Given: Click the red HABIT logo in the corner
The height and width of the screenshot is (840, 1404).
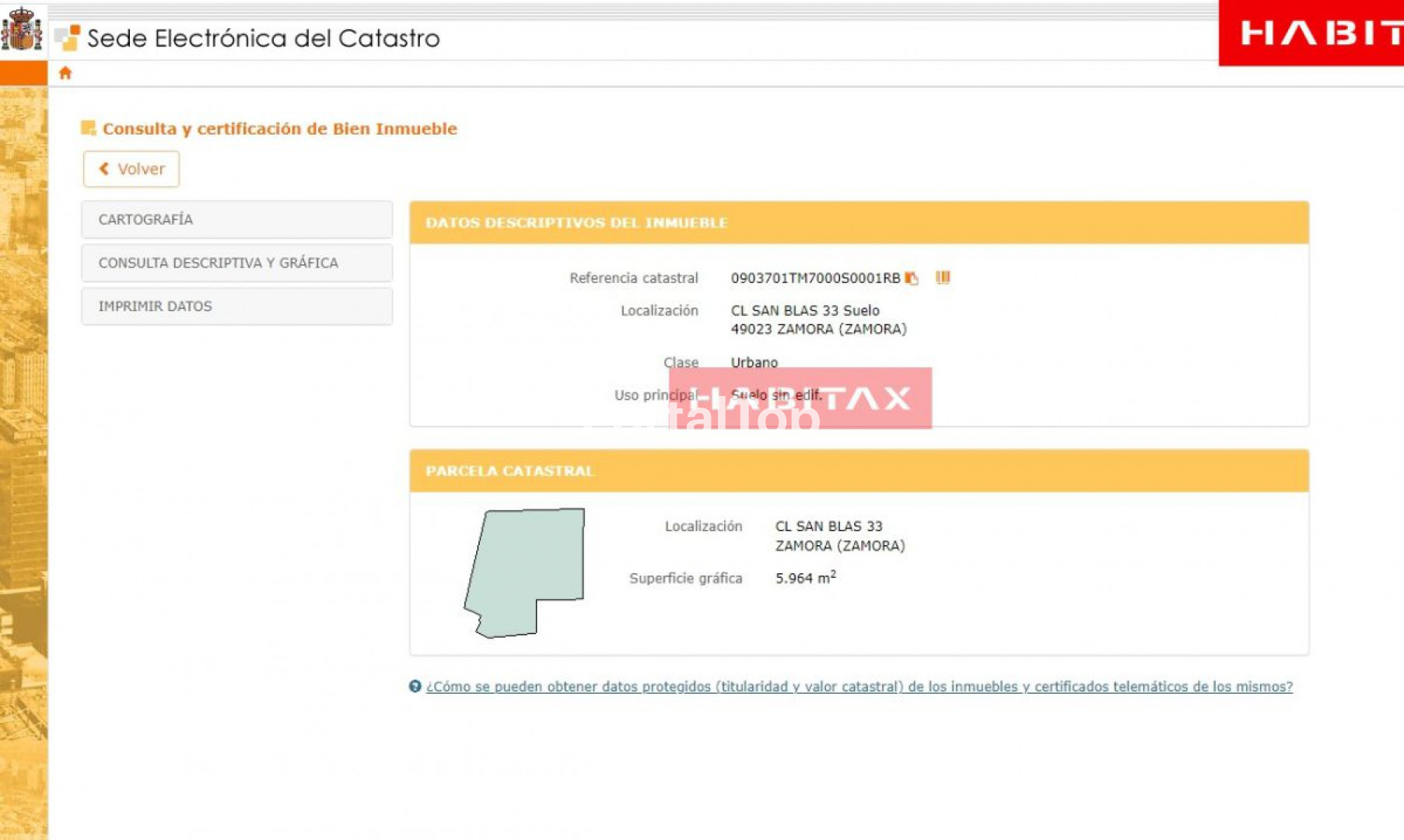Looking at the screenshot, I should pyautogui.click(x=1311, y=33).
